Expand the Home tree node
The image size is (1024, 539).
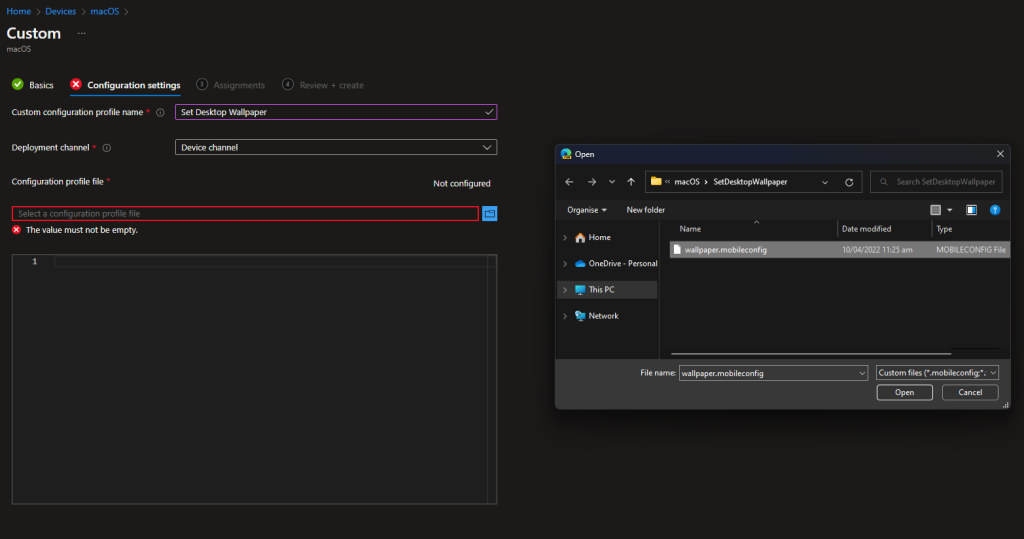[x=565, y=238]
